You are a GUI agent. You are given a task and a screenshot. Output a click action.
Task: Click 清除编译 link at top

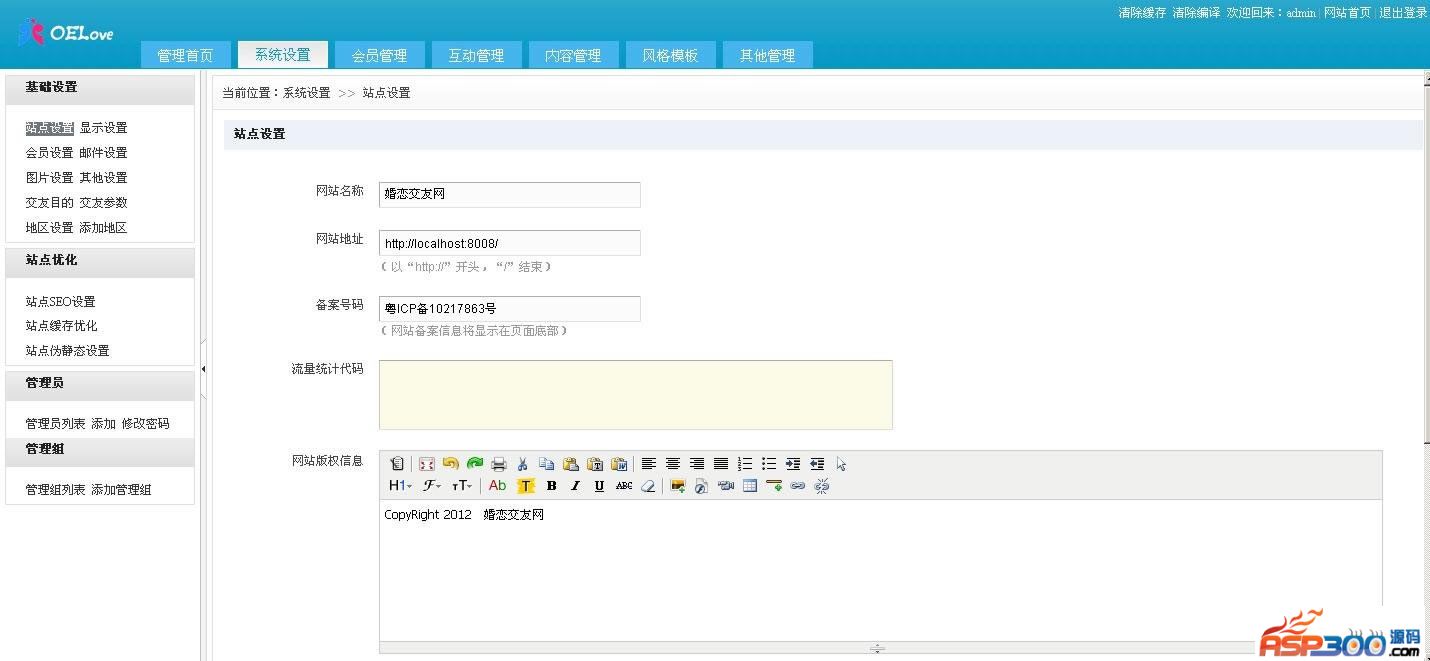pos(1196,13)
